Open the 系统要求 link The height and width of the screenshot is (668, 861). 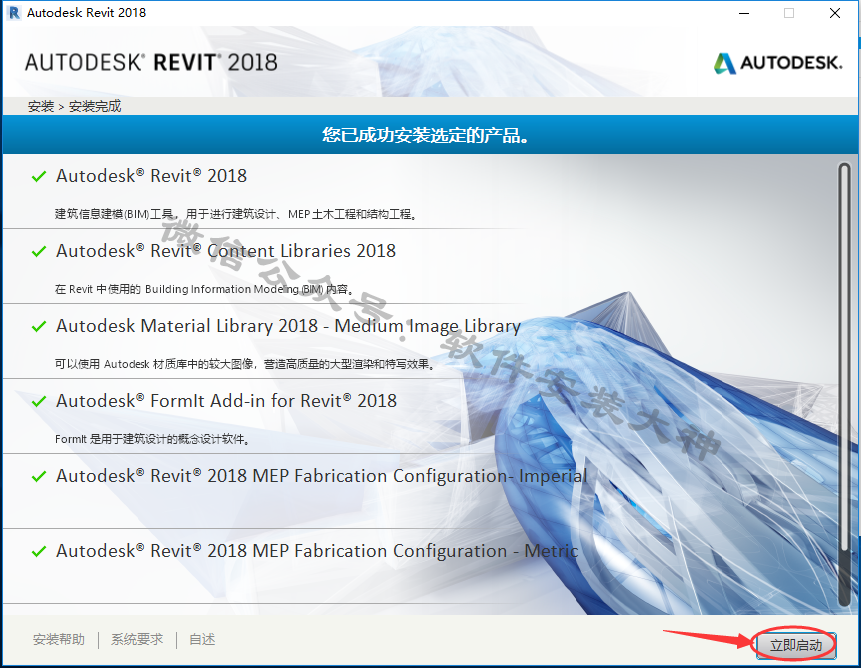click(137, 639)
